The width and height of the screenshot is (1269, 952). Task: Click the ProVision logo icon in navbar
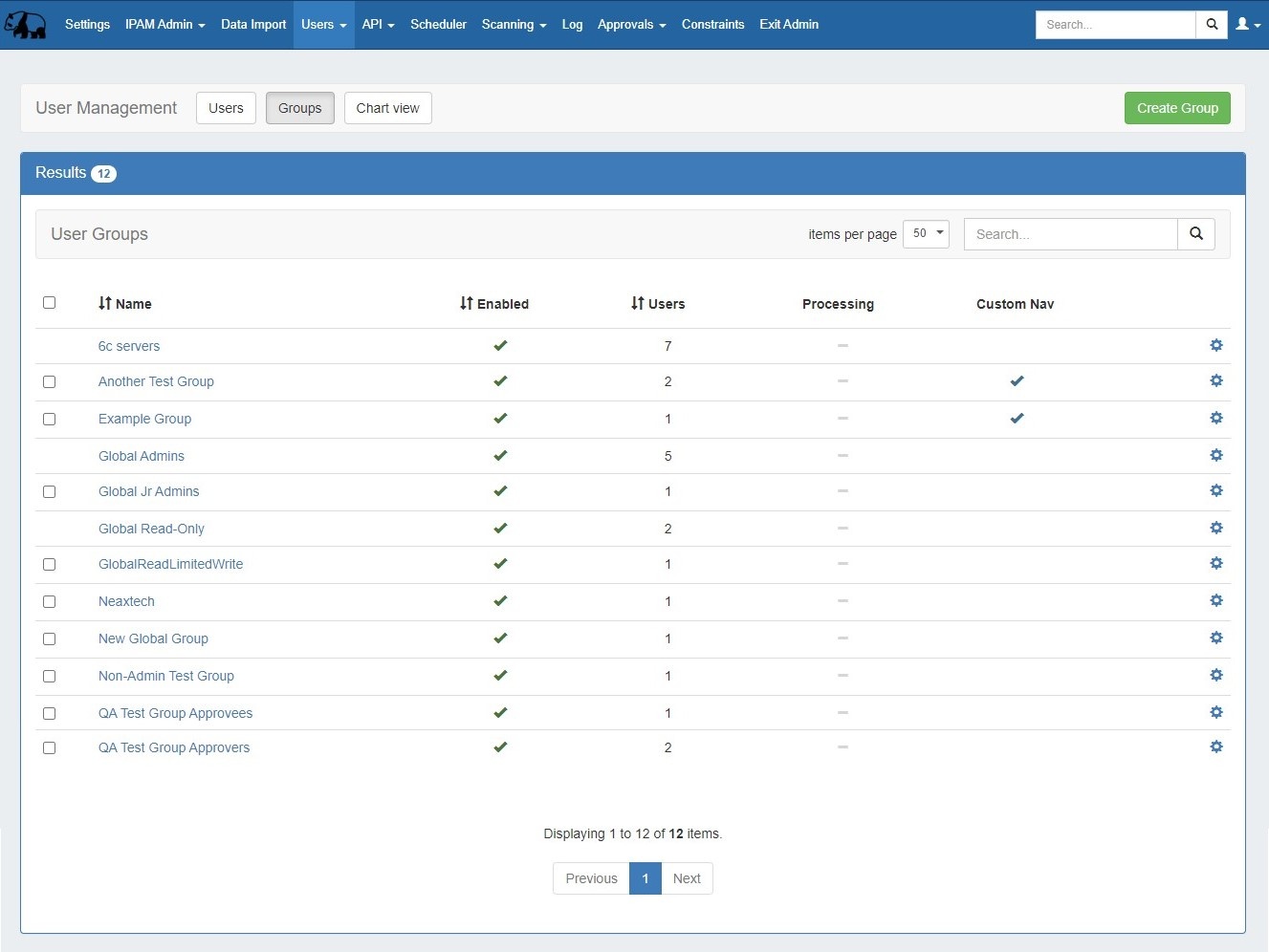click(x=26, y=25)
